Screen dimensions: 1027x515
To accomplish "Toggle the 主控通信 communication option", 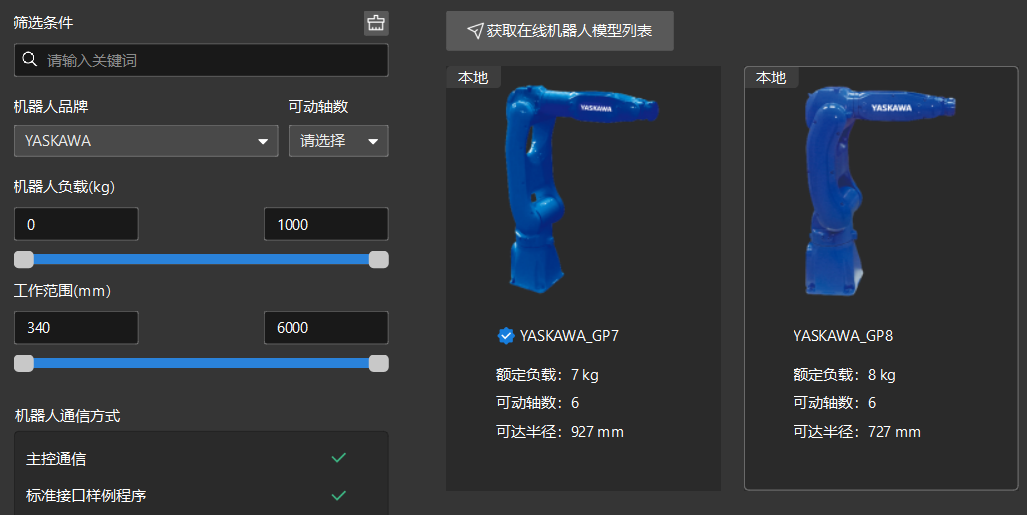I will (x=201, y=459).
